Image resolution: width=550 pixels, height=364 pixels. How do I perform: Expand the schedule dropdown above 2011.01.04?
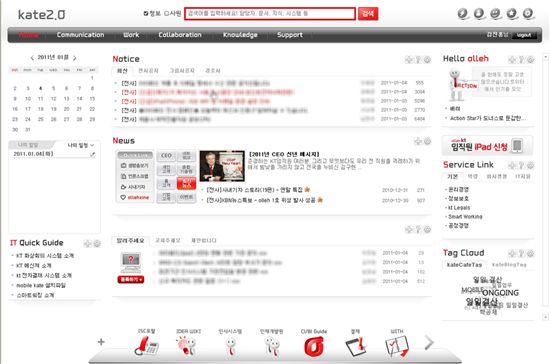pos(81,145)
